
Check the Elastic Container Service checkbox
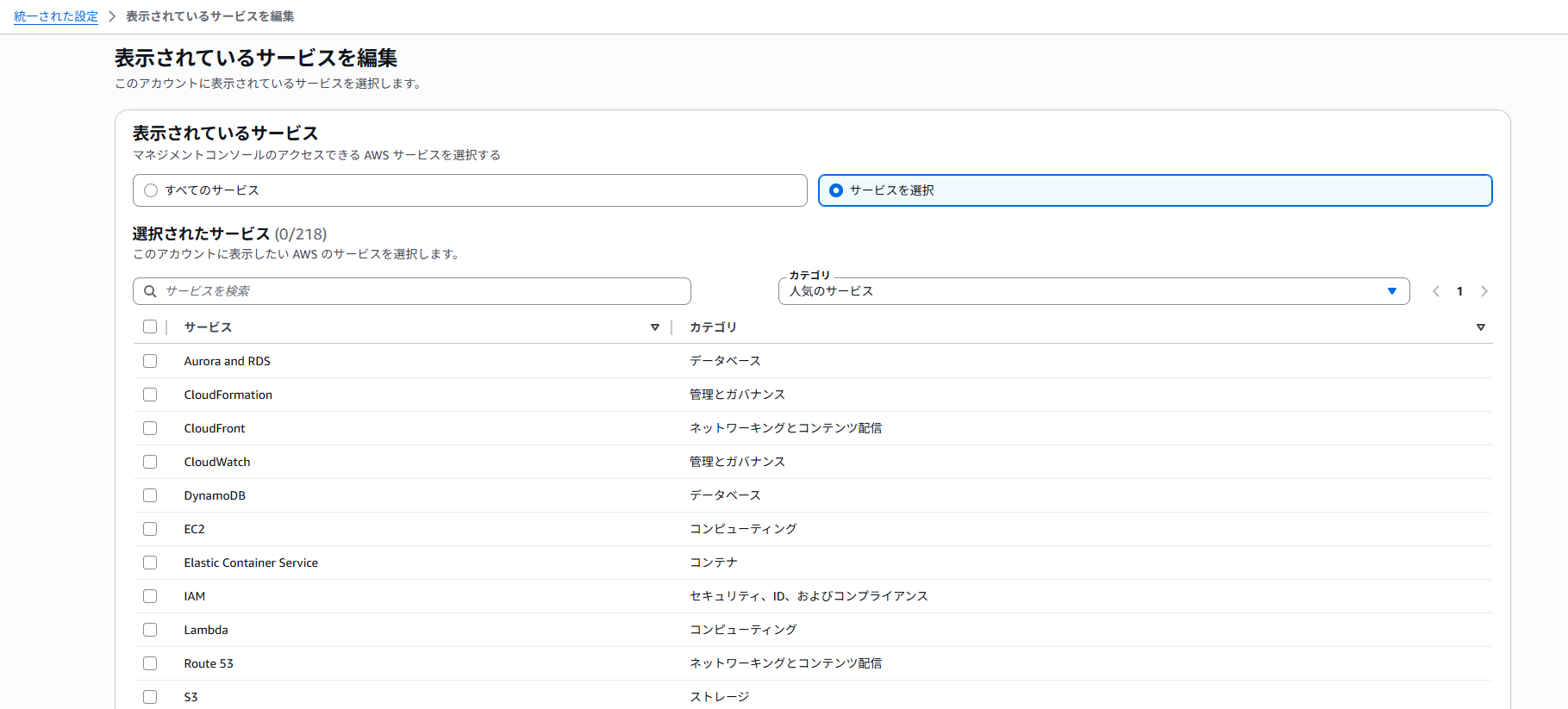pyautogui.click(x=150, y=563)
